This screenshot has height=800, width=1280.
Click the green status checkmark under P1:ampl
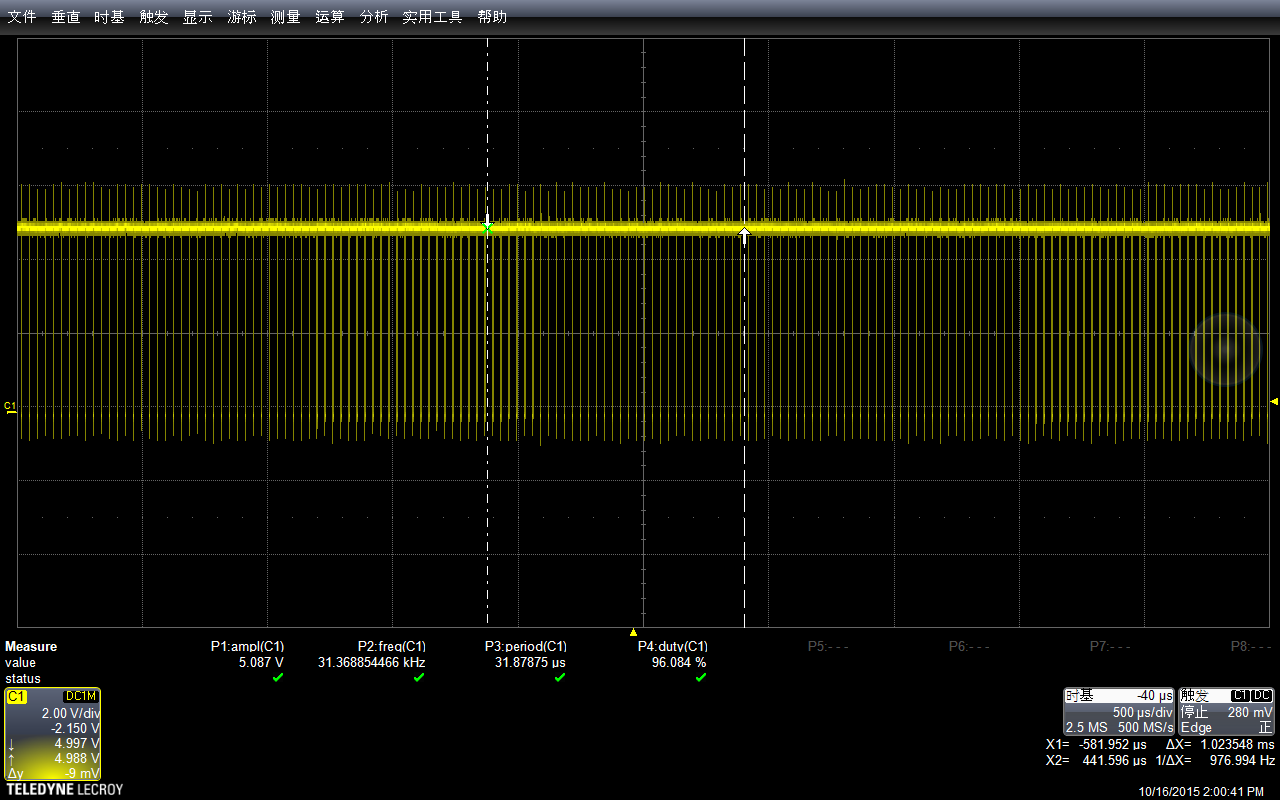278,677
